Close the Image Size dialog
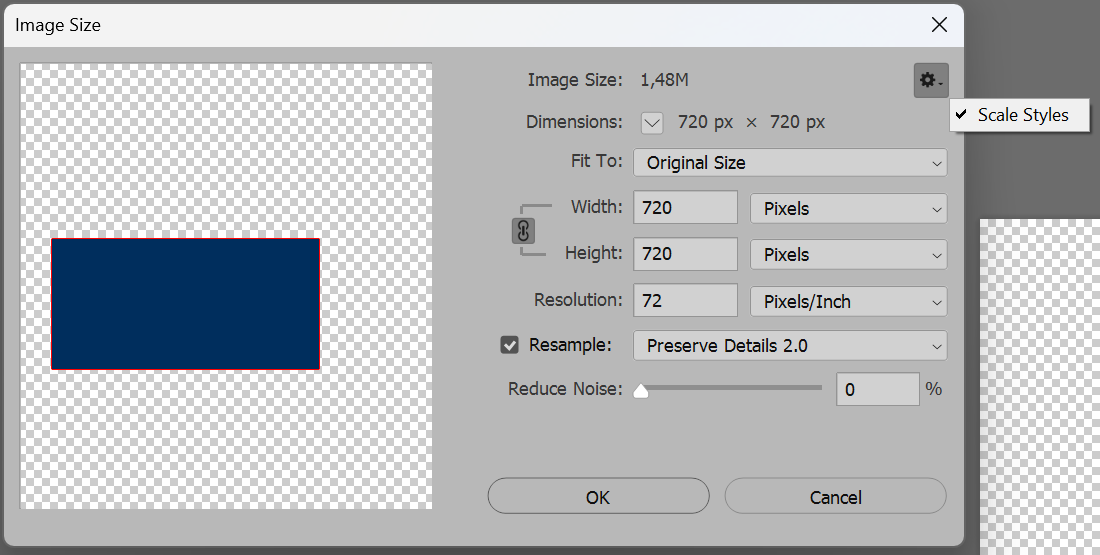 pyautogui.click(x=939, y=25)
